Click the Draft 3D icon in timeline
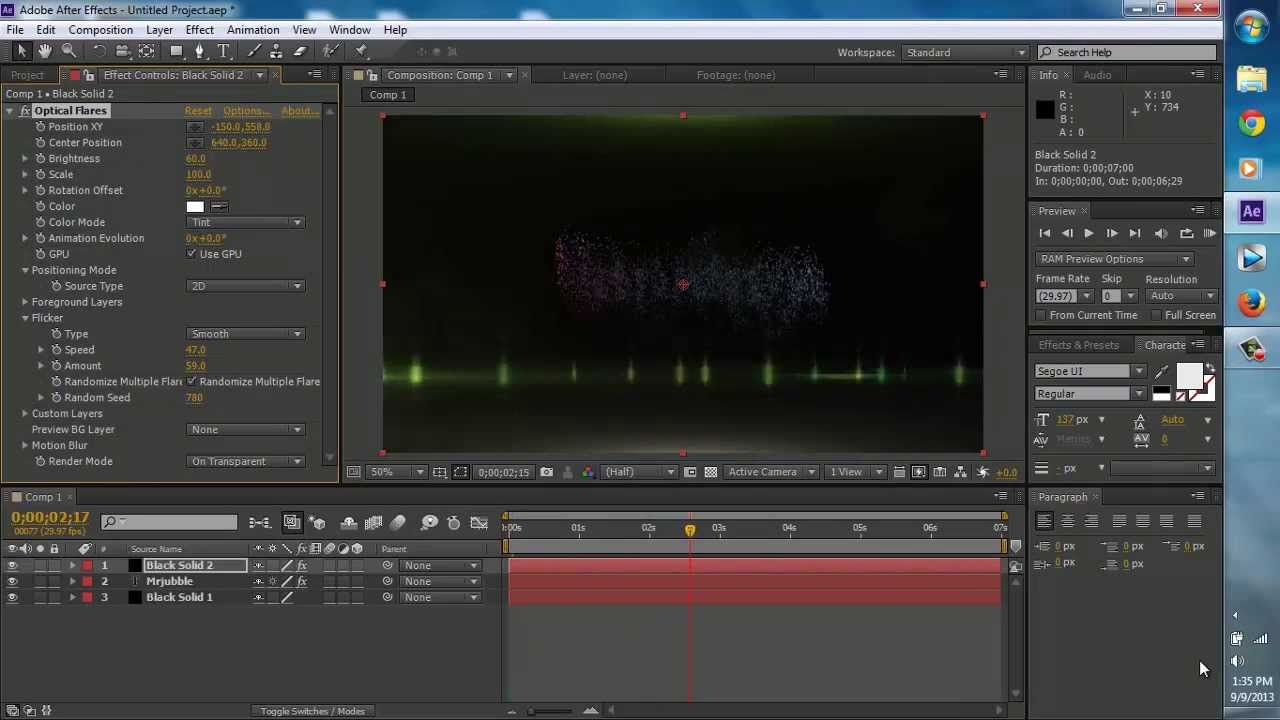The width and height of the screenshot is (1280, 720). [317, 523]
